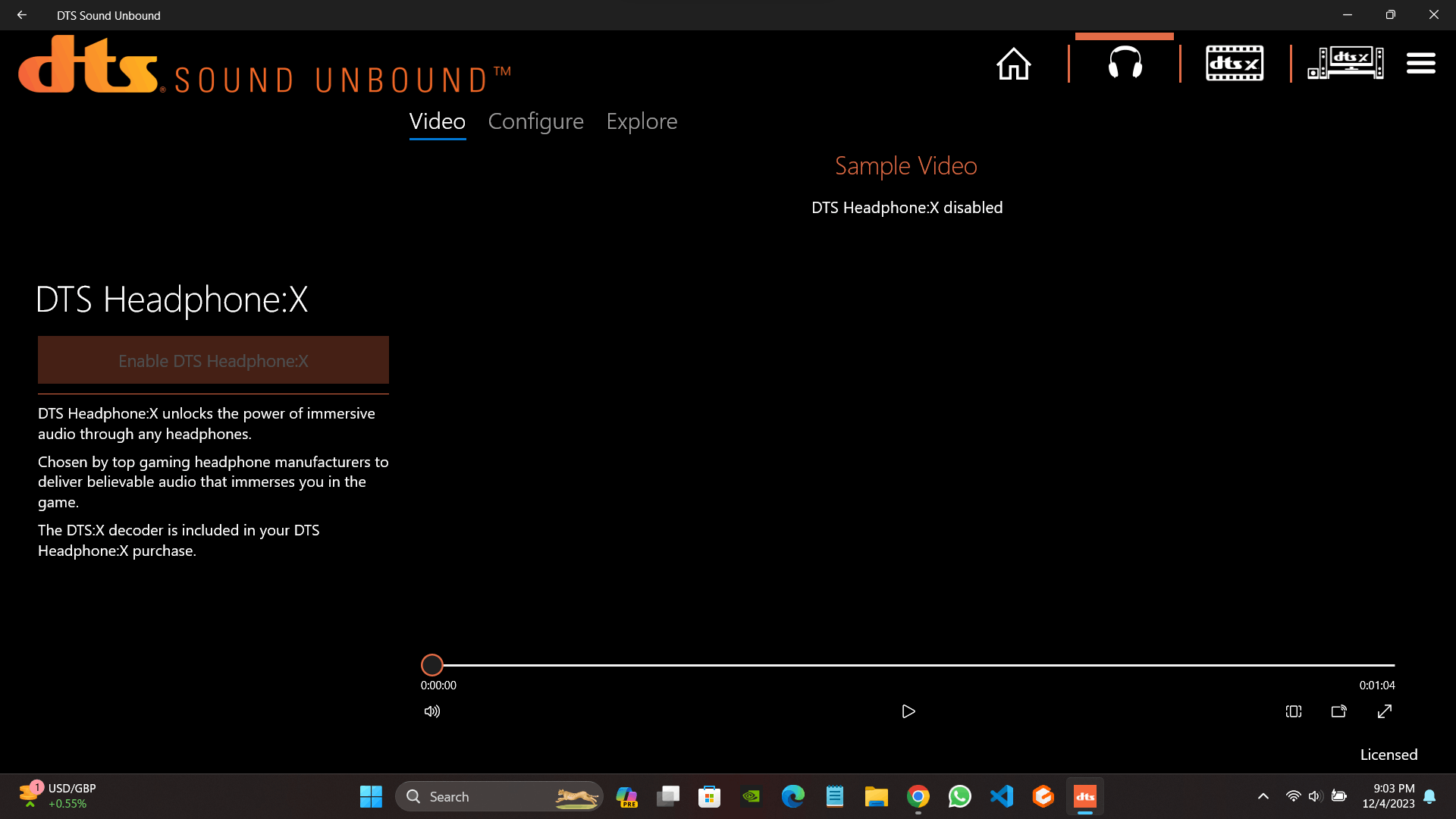Viewport: 1456px width, 819px height.
Task: Click the Sample Video heading
Action: (905, 165)
